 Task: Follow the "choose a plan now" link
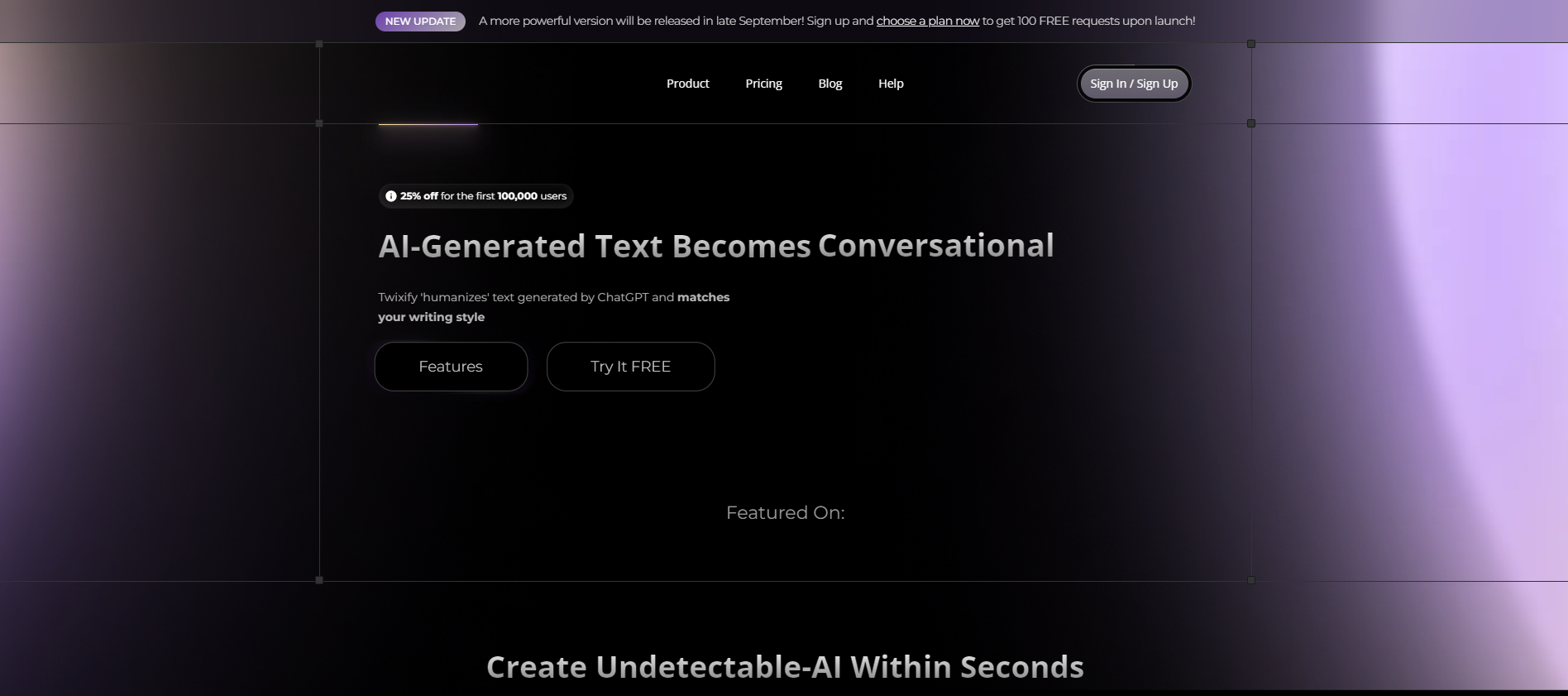click(928, 21)
